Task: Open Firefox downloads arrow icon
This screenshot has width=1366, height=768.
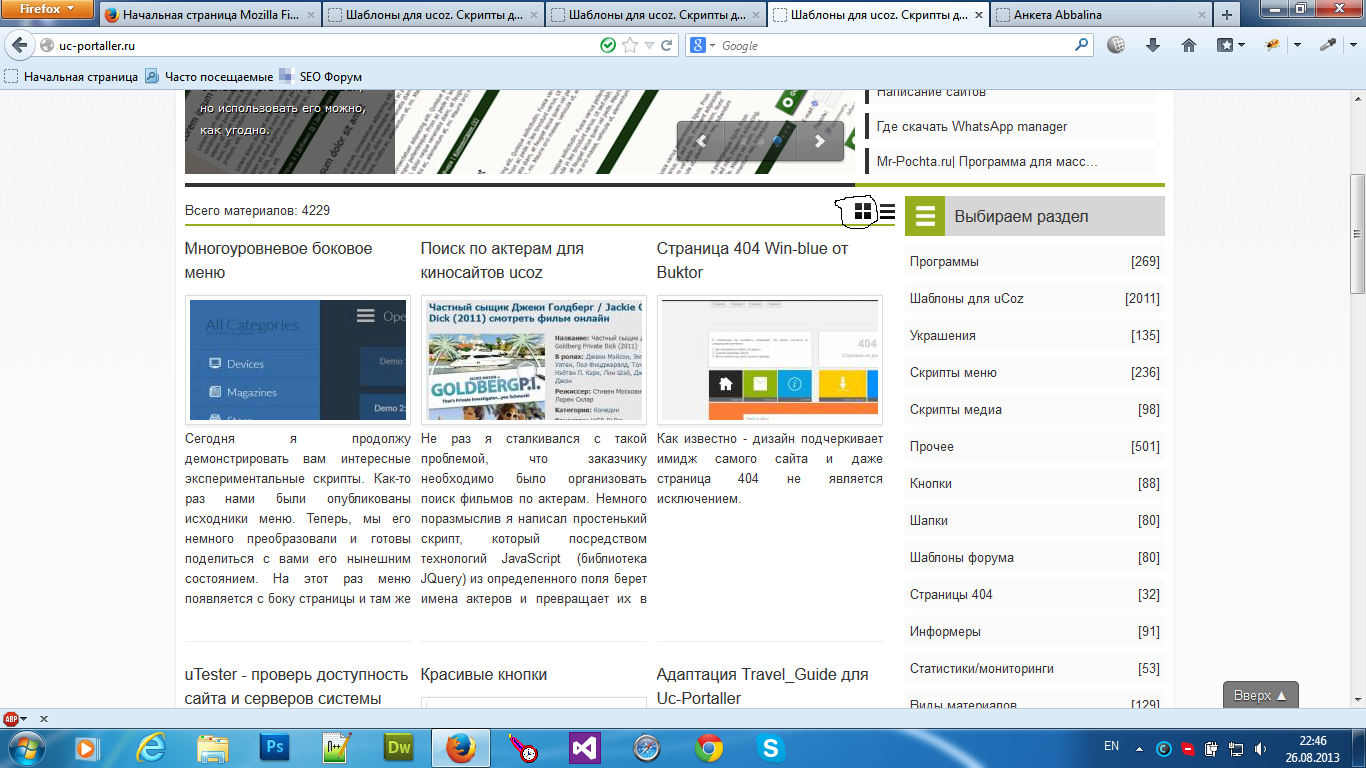Action: click(1152, 45)
